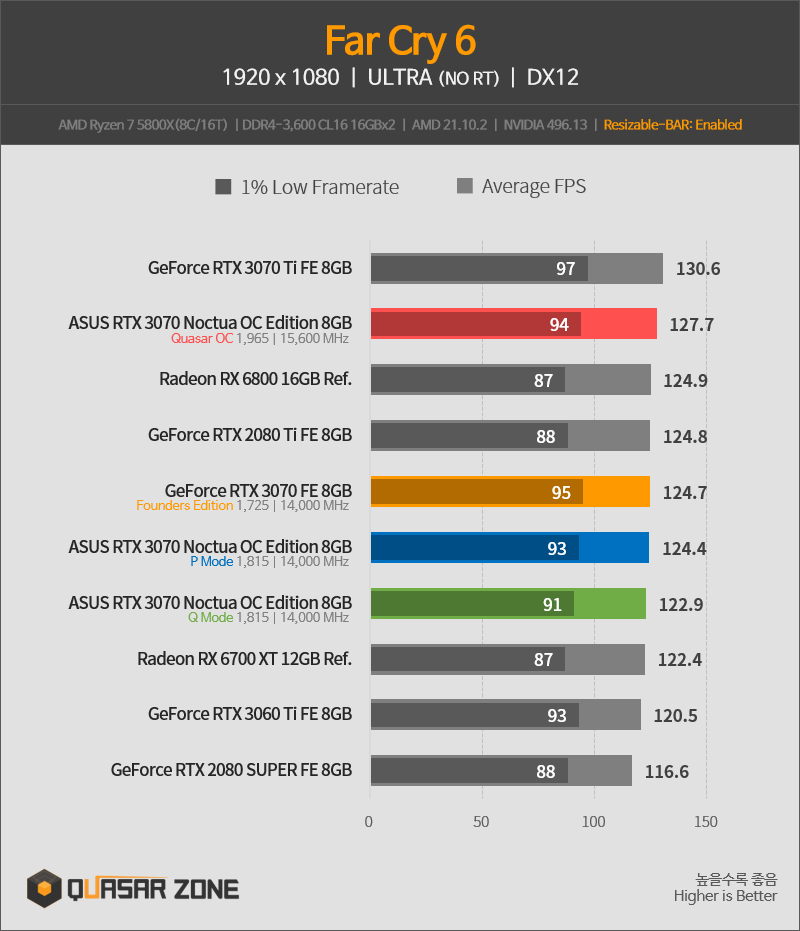Click the 97 value in top bar
800x931 pixels.
pos(565,269)
